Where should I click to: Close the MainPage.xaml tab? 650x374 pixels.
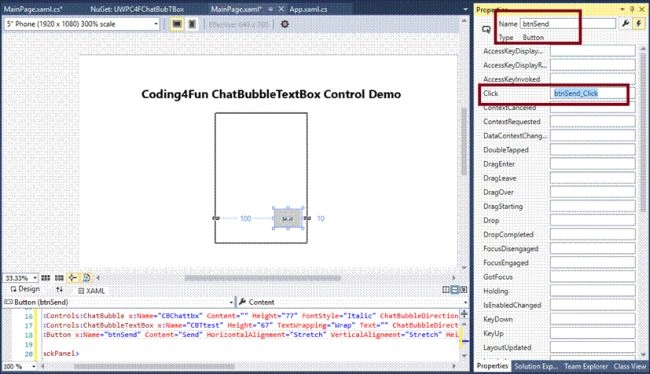pyautogui.click(x=281, y=9)
